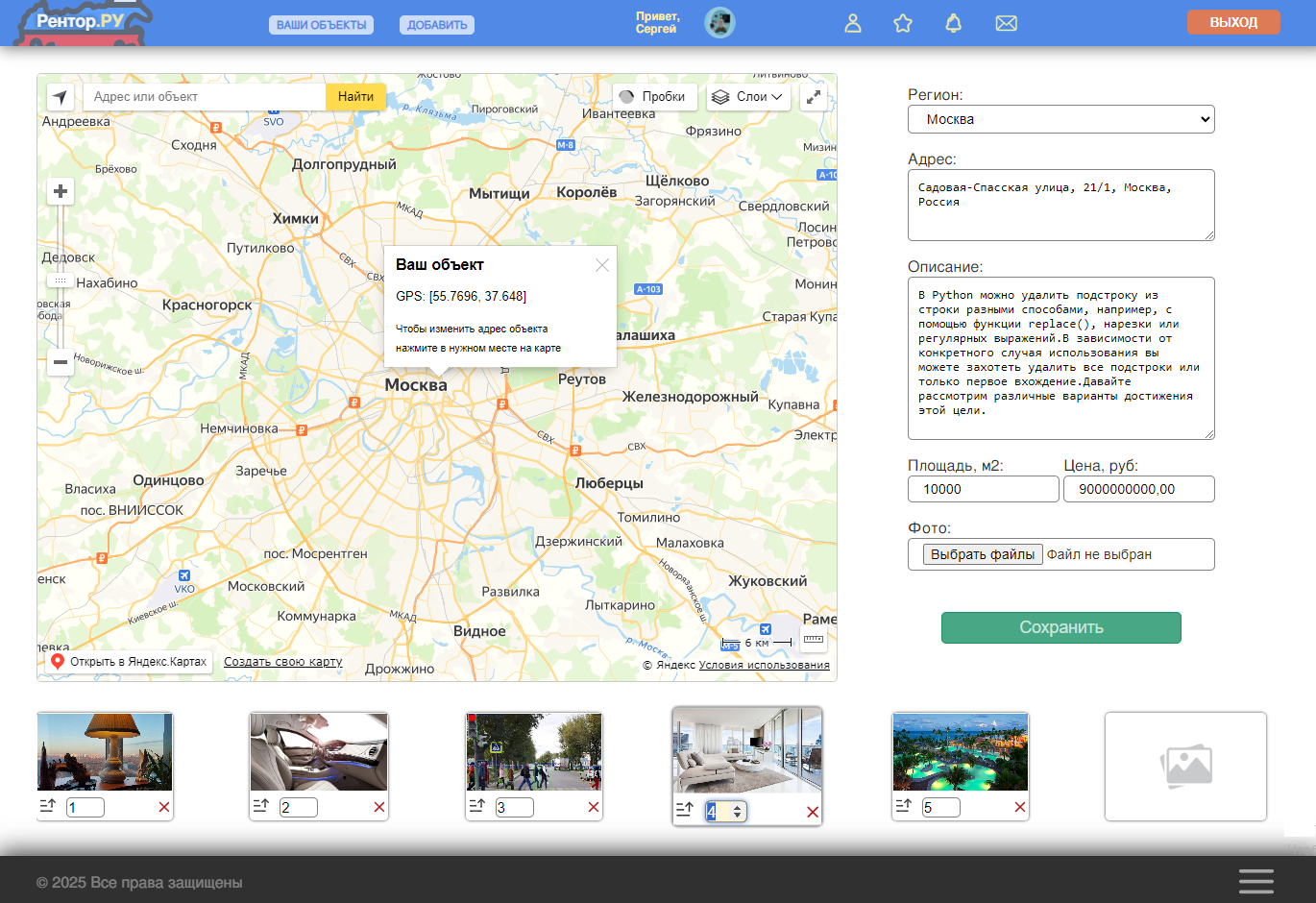Click 'Мытищи' label on the map
Screen dimensions: 1316x903
pos(500,194)
